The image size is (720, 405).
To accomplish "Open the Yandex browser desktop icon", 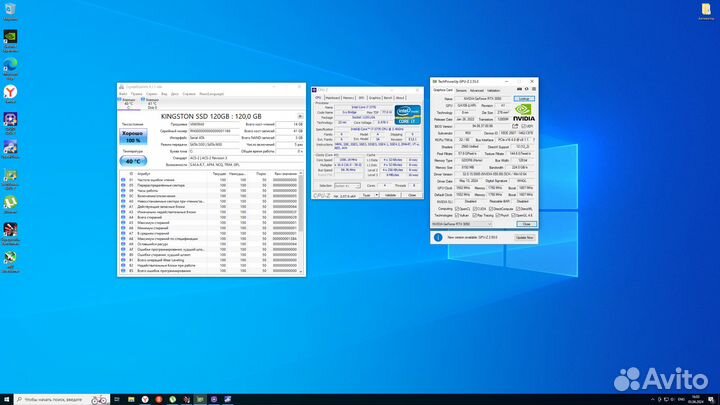I will tap(10, 95).
